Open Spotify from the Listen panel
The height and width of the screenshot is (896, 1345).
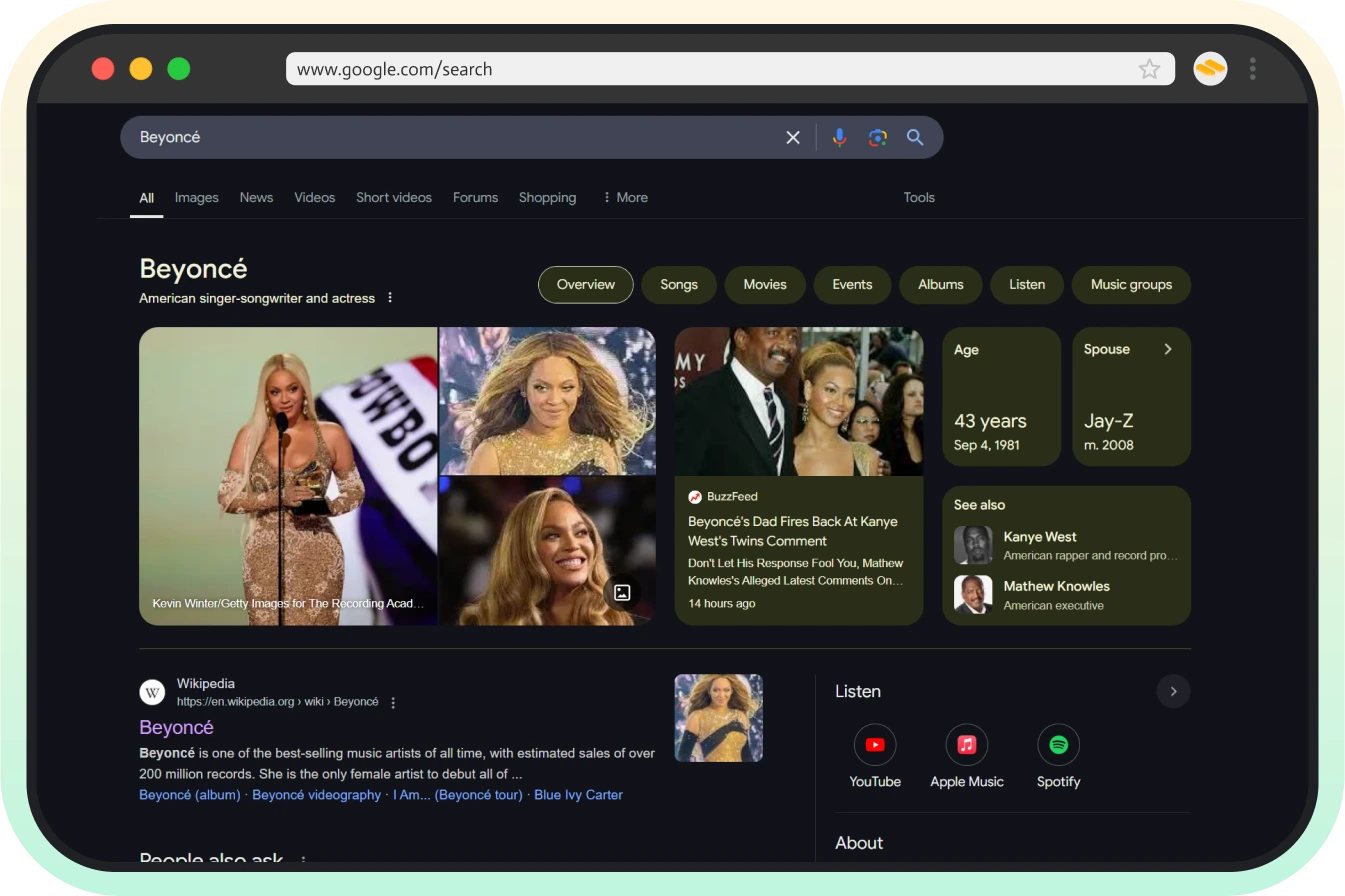tap(1058, 744)
